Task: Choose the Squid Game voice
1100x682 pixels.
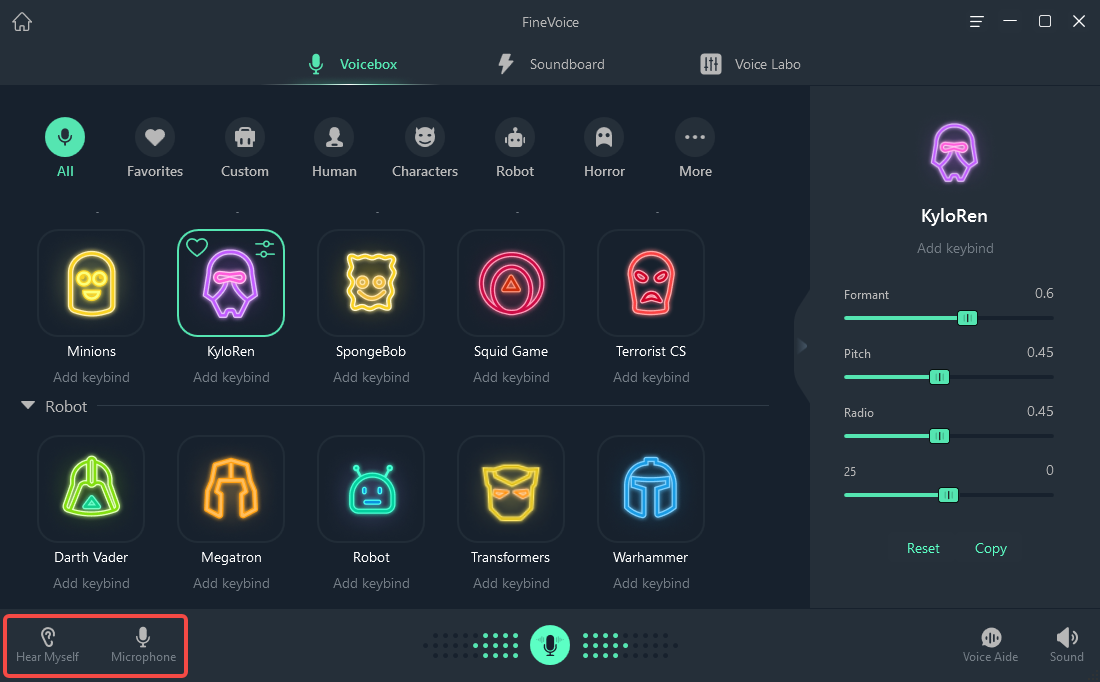Action: (x=511, y=283)
